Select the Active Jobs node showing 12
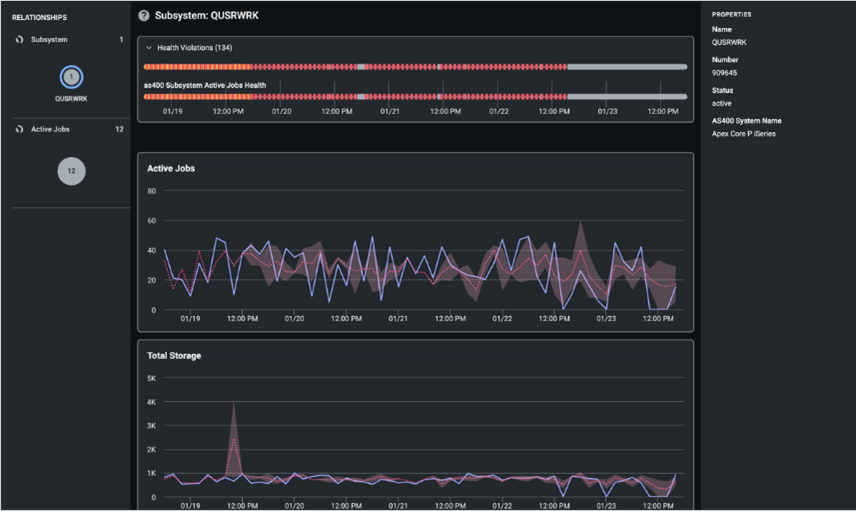Viewport: 856px width, 511px height. [71, 171]
